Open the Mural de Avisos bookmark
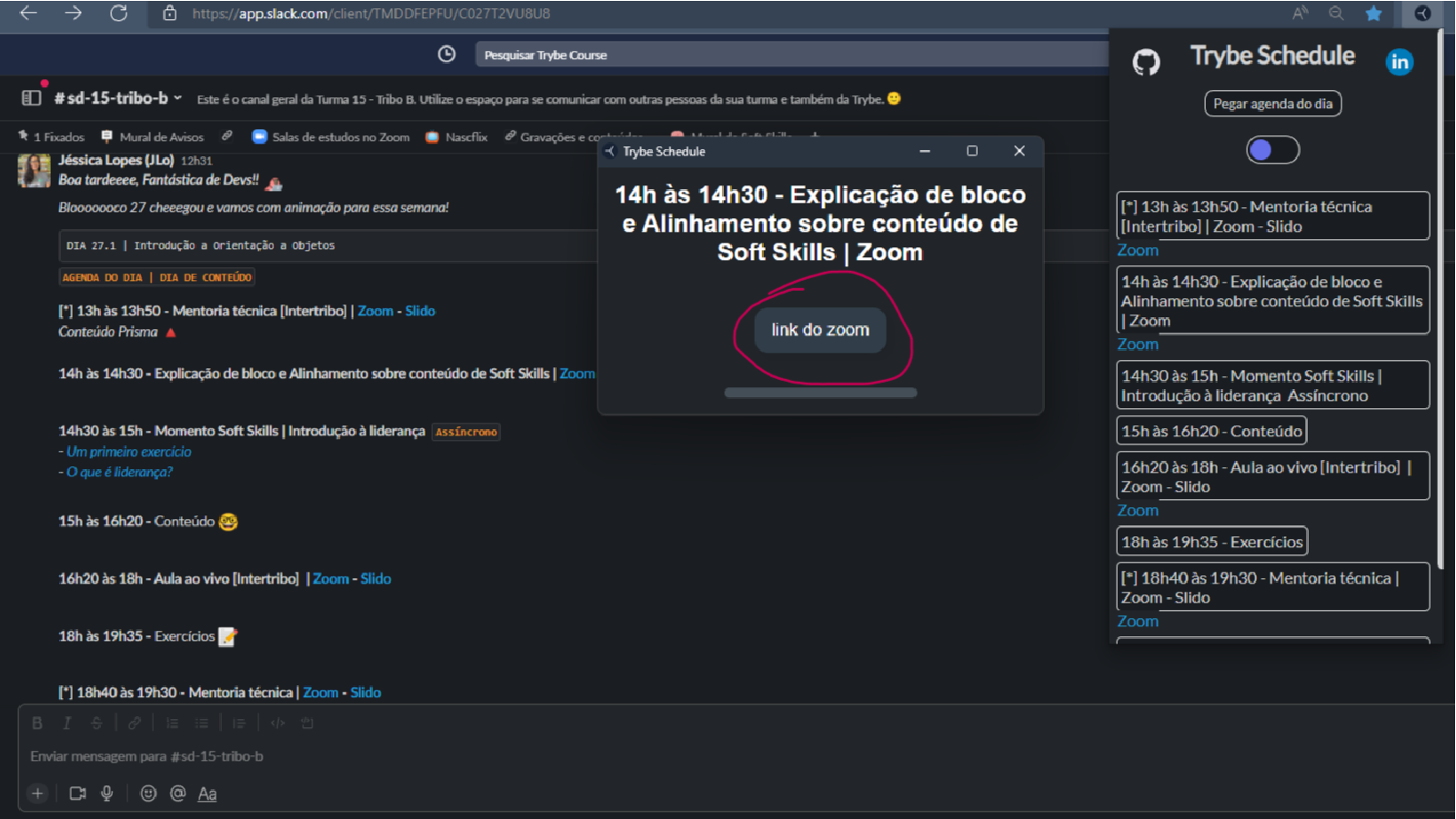 [x=153, y=137]
